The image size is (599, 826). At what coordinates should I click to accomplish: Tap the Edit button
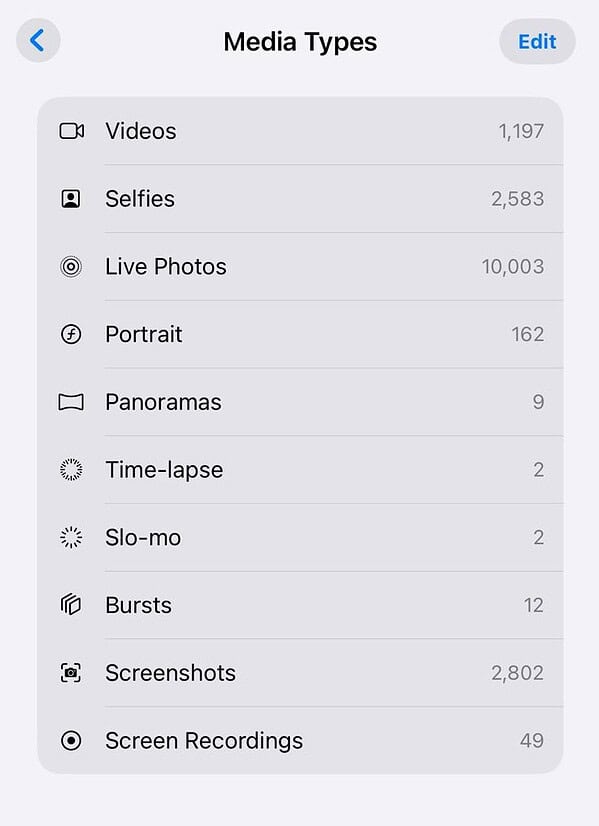point(537,42)
